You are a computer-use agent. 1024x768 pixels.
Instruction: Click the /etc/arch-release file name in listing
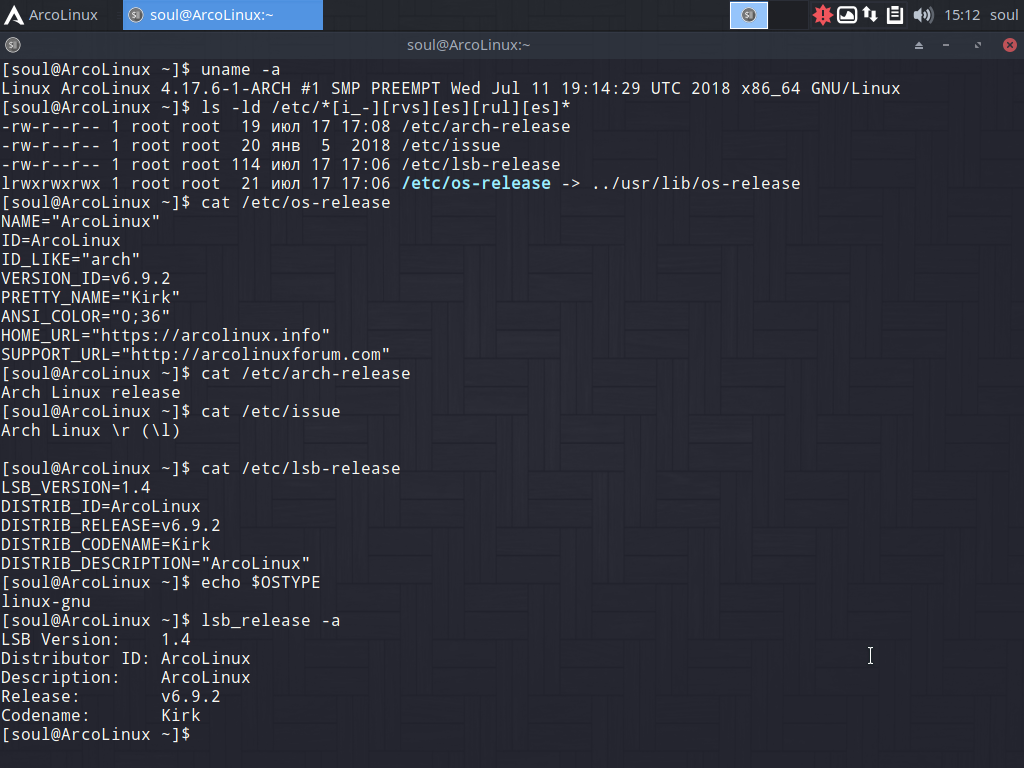(x=486, y=127)
